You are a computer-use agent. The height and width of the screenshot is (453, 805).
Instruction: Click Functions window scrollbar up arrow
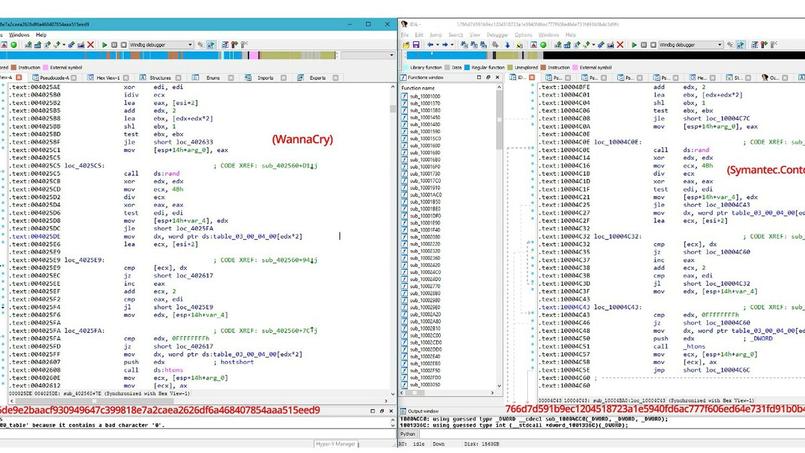pyautogui.click(x=499, y=88)
